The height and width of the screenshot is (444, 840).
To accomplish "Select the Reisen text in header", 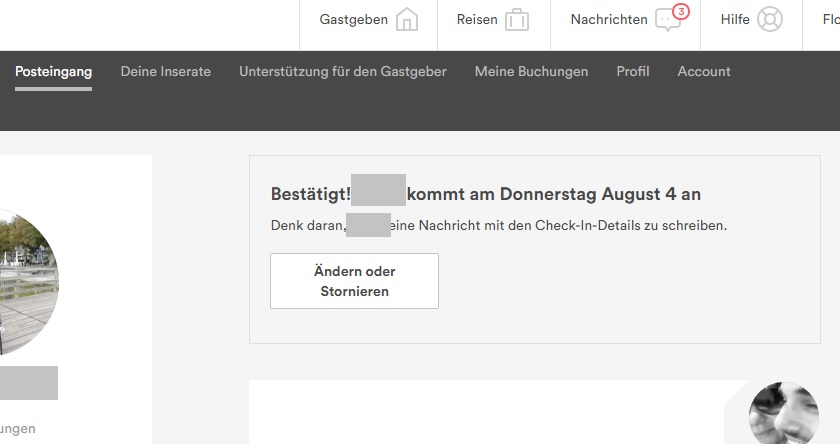I will 477,20.
